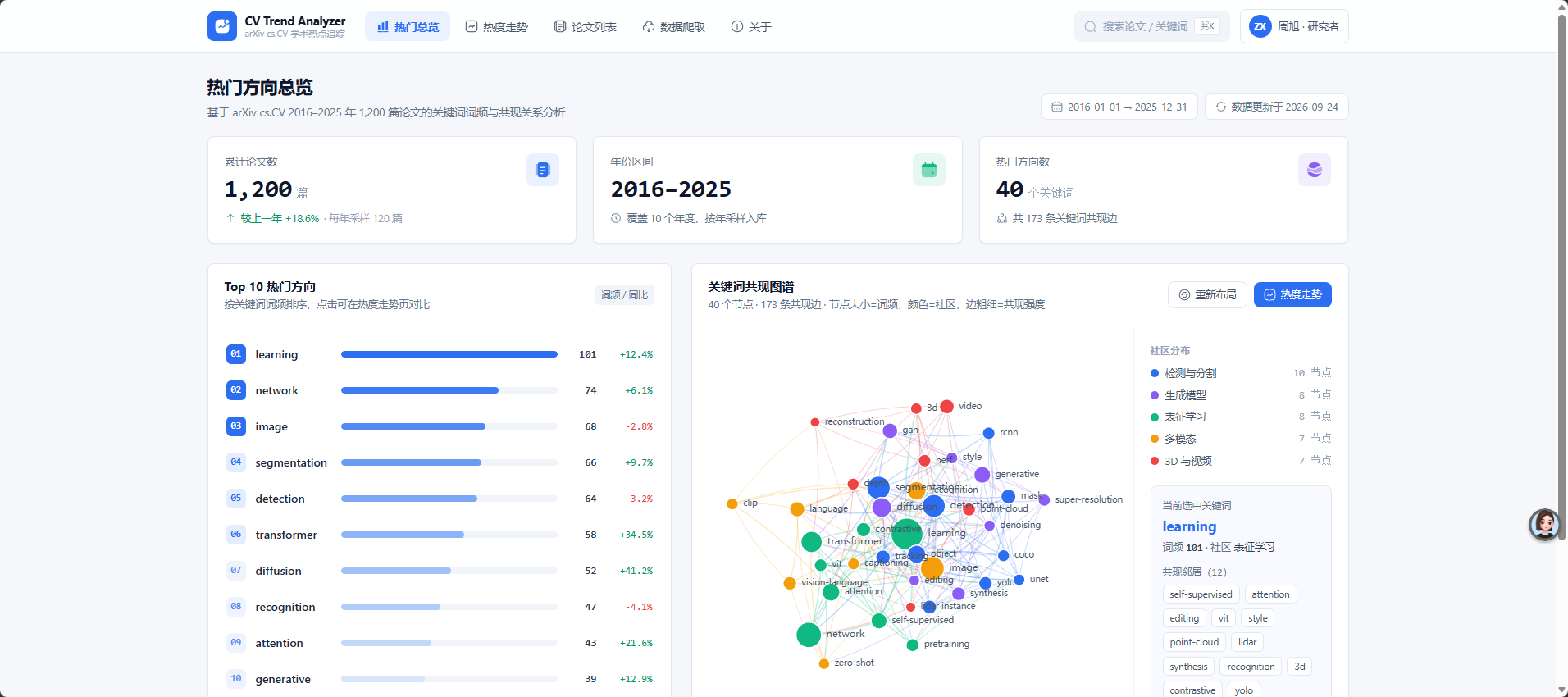
Task: Click the video graph node
Action: 947,407
